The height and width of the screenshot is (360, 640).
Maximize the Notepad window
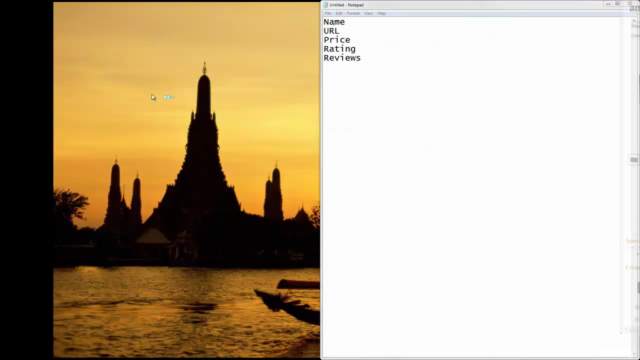coord(618,4)
